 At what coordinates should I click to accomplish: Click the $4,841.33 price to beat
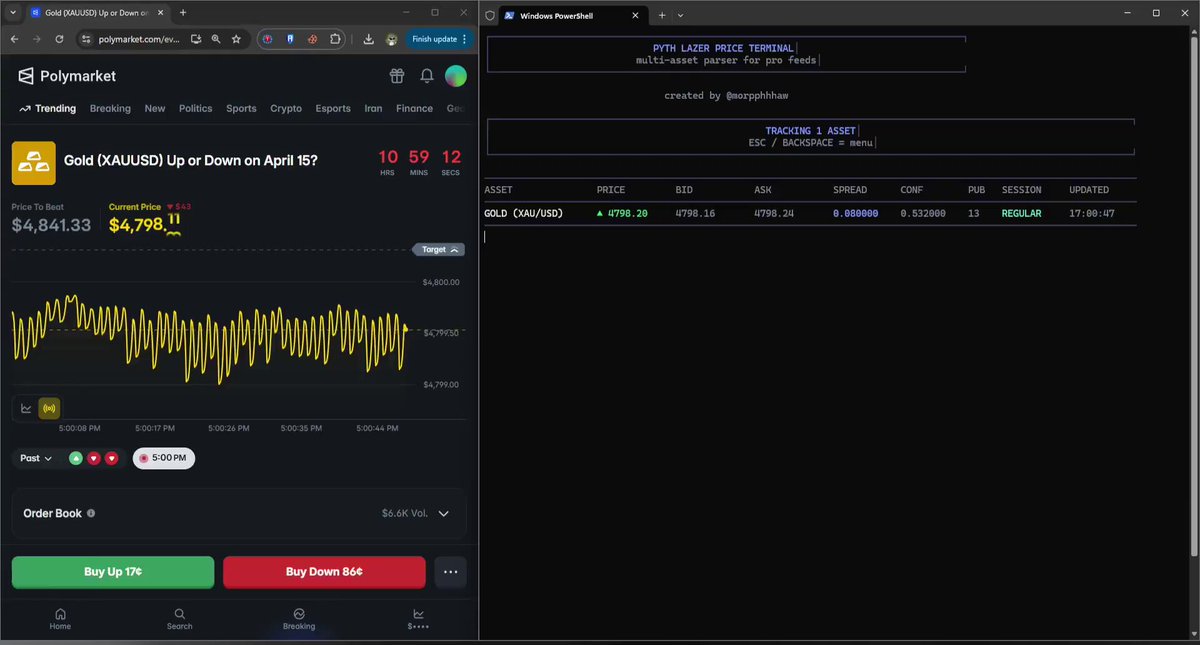coord(51,225)
